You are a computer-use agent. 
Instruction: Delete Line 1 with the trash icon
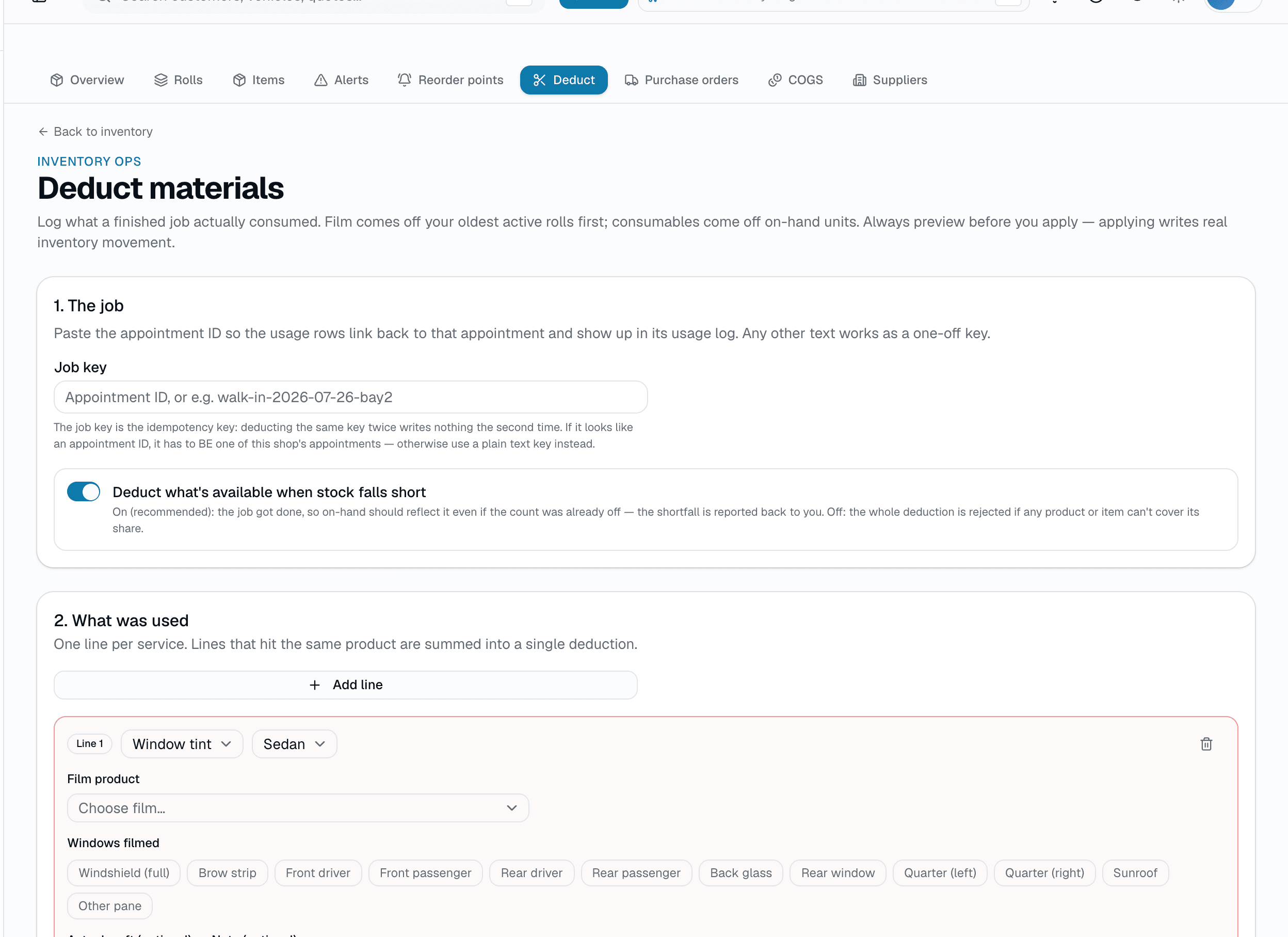[1206, 744]
